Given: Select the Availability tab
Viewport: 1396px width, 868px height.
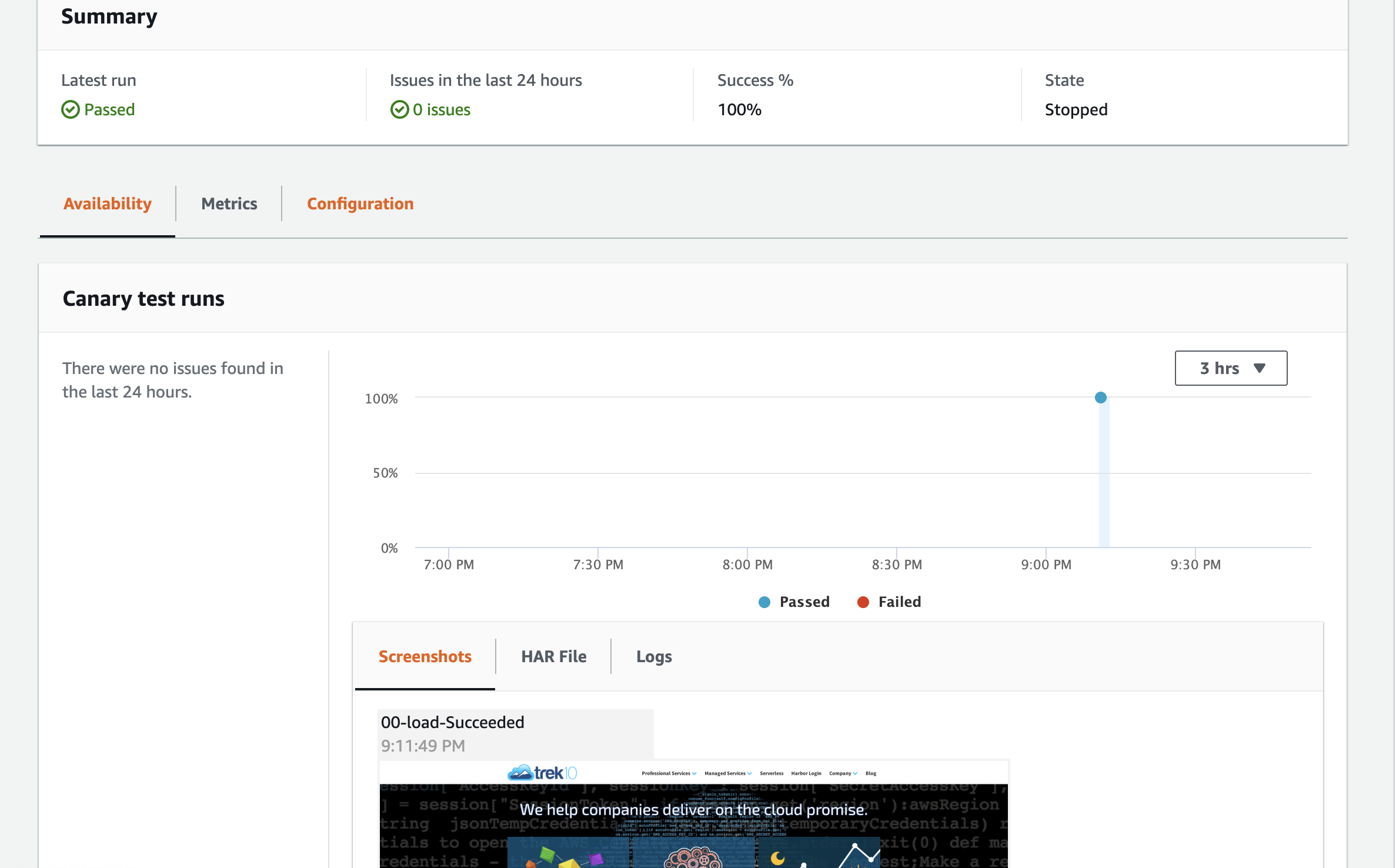Looking at the screenshot, I should click(x=108, y=203).
